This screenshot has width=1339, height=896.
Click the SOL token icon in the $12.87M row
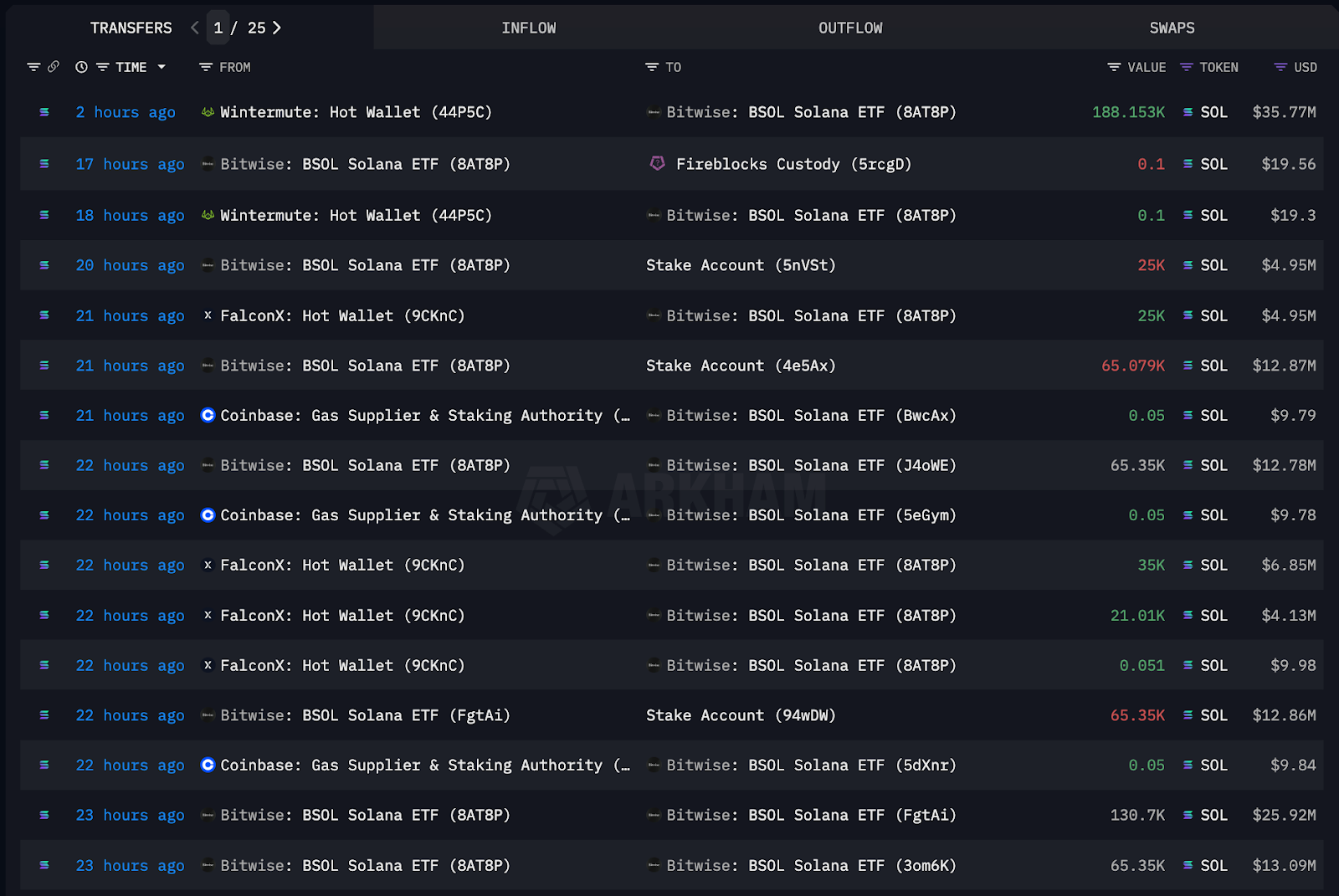tap(1188, 366)
